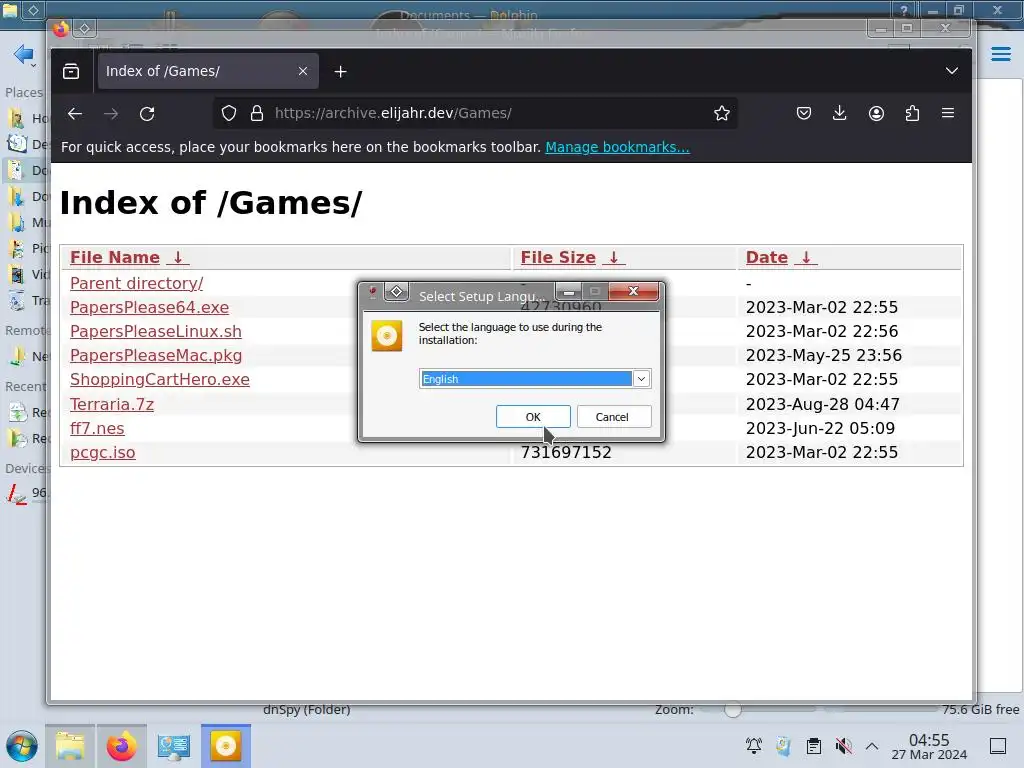Click date 2023-May-25 23:56
Screen dimensions: 1024x768
(824, 356)
